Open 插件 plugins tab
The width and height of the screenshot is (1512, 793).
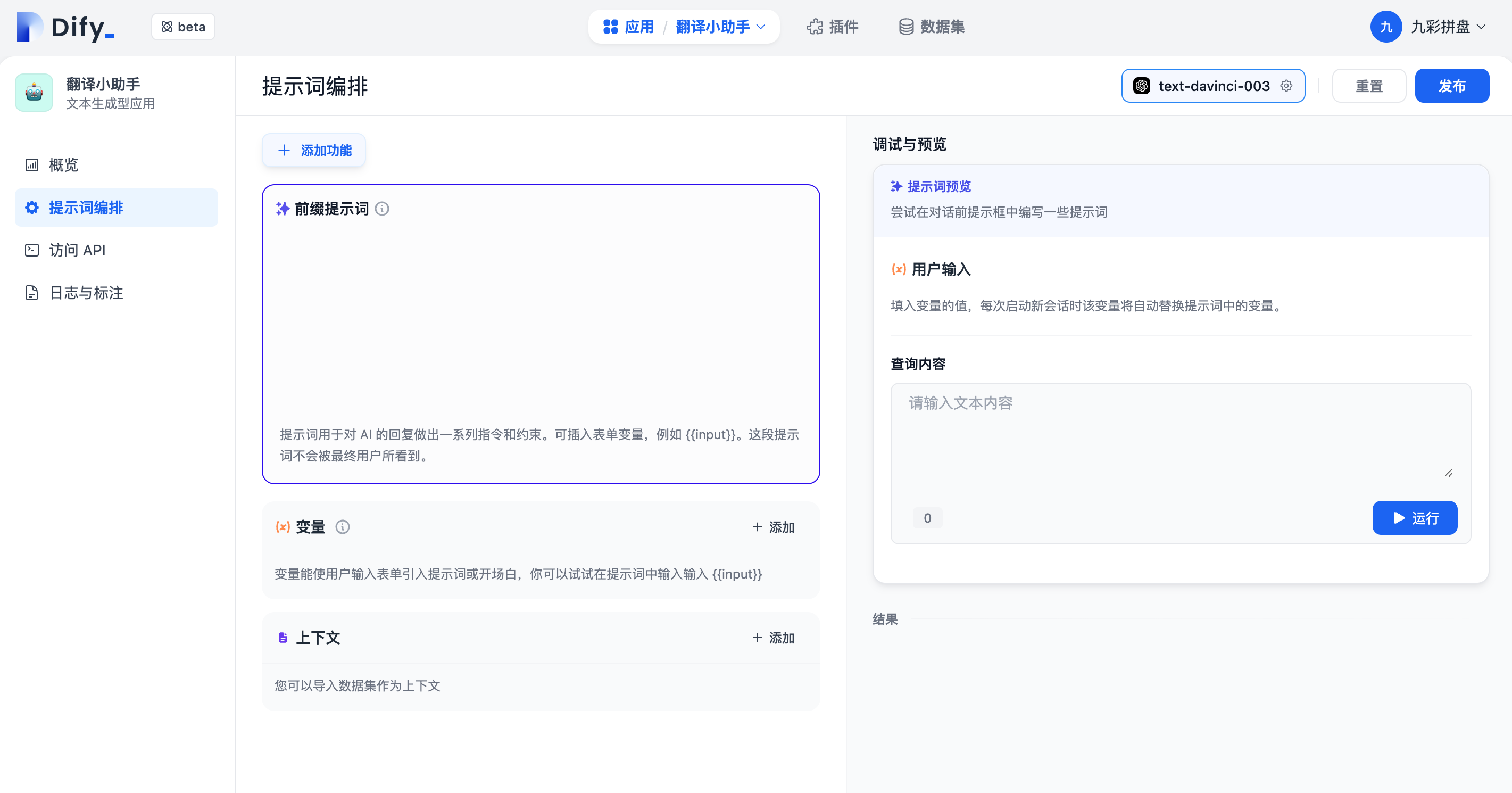[x=832, y=27]
